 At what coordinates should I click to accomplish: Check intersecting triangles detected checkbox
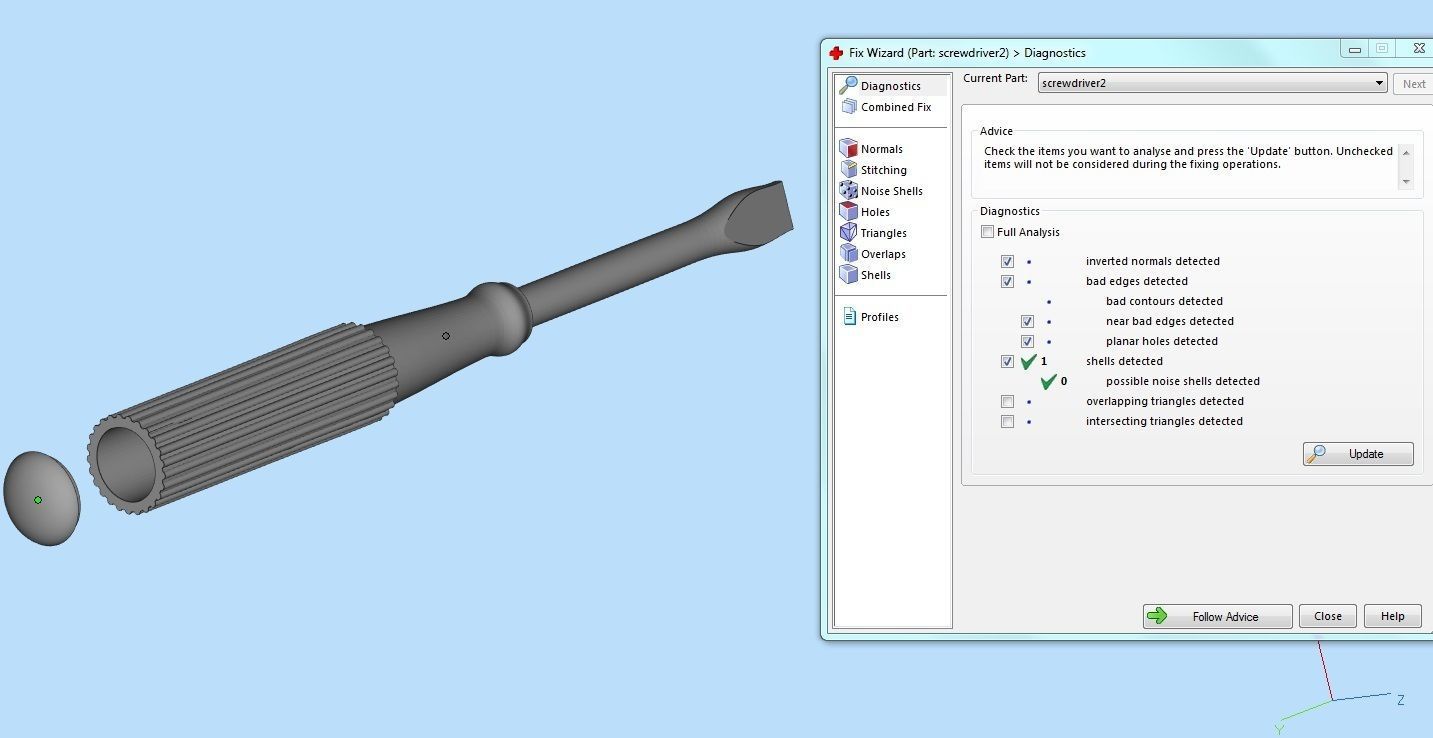[1007, 421]
